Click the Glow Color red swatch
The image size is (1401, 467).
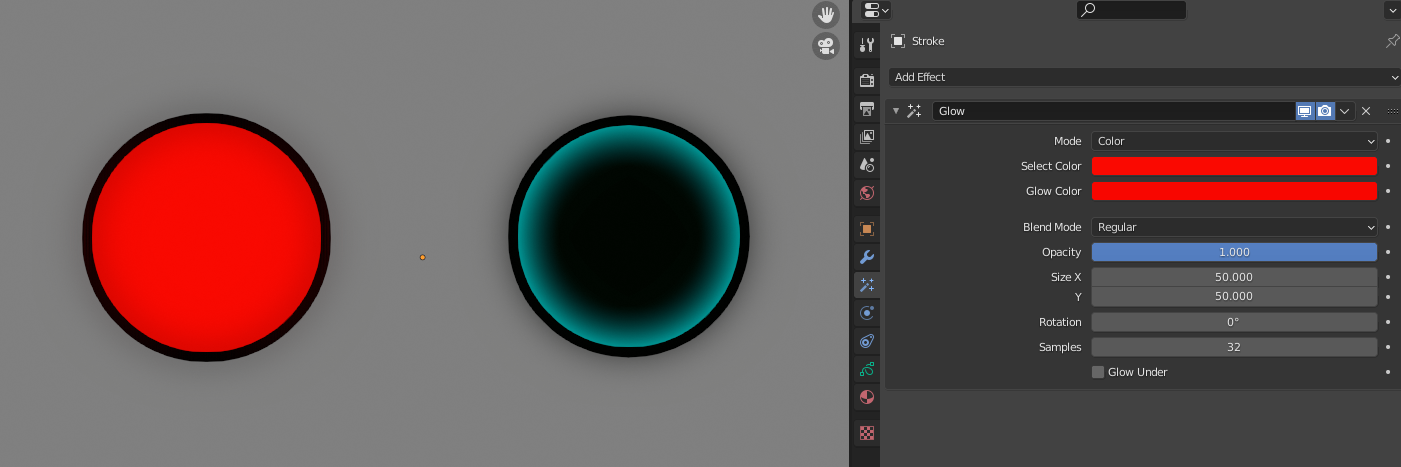pos(1234,191)
